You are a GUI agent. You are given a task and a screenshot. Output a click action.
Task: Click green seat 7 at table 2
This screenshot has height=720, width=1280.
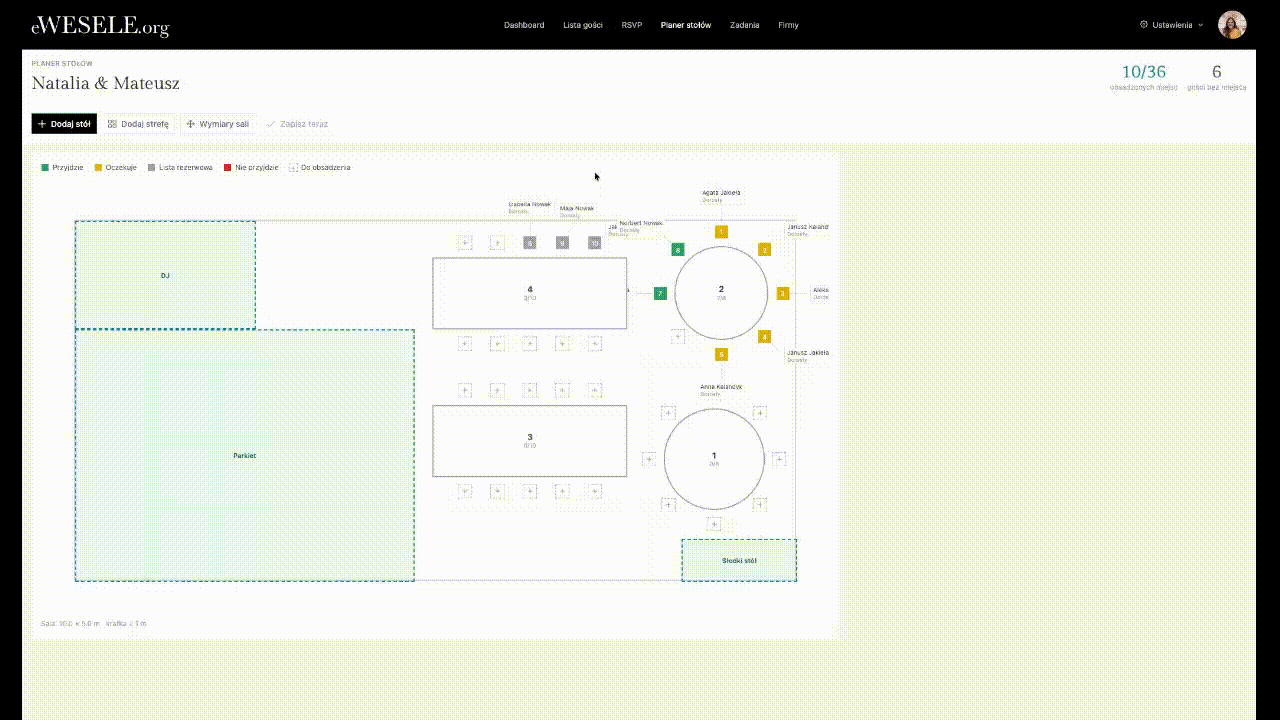coord(660,293)
